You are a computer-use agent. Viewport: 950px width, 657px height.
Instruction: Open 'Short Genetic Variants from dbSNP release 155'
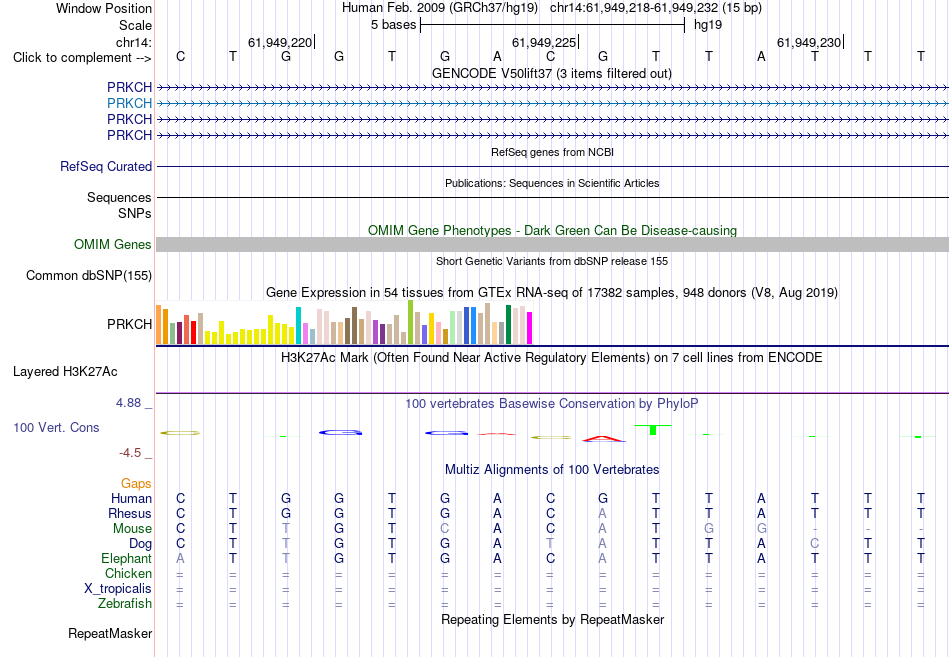click(552, 261)
